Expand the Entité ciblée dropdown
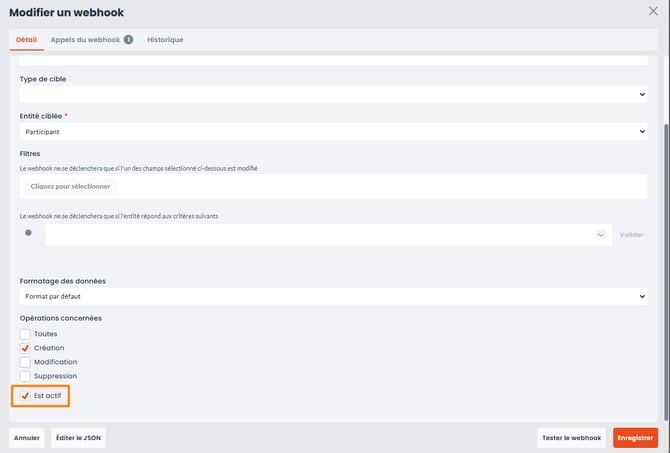 pos(333,131)
